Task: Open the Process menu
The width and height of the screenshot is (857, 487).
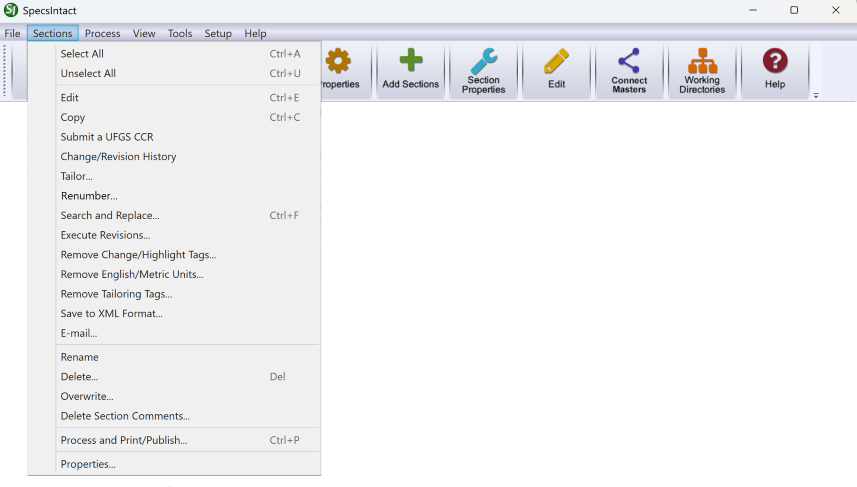Action: [x=102, y=33]
